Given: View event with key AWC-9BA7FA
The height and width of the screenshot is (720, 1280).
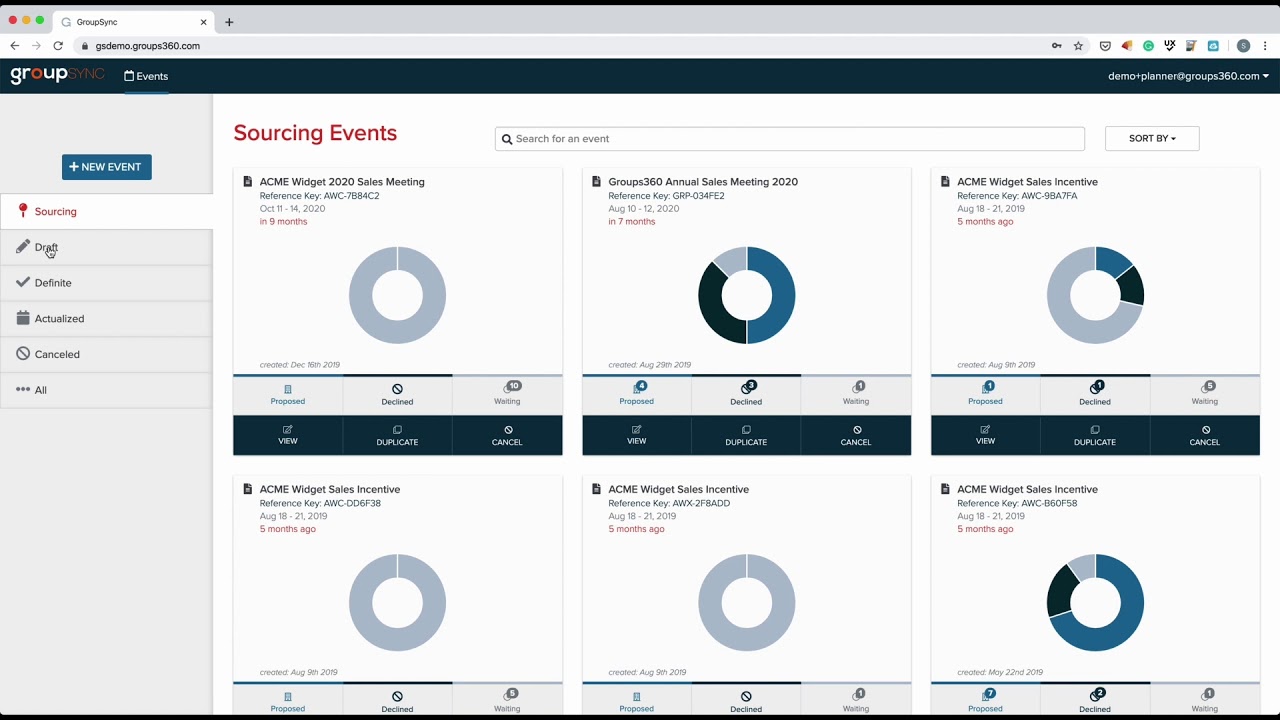Looking at the screenshot, I should tap(986, 435).
